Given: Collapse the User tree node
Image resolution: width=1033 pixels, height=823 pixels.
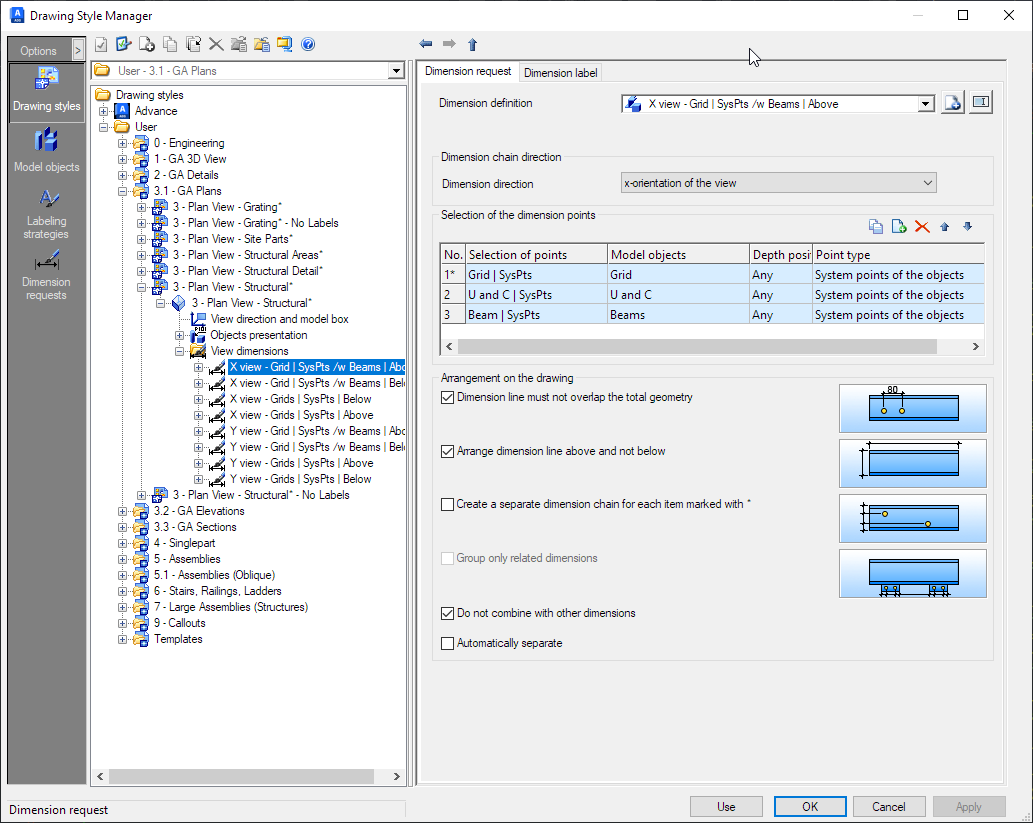Looking at the screenshot, I should pos(103,127).
